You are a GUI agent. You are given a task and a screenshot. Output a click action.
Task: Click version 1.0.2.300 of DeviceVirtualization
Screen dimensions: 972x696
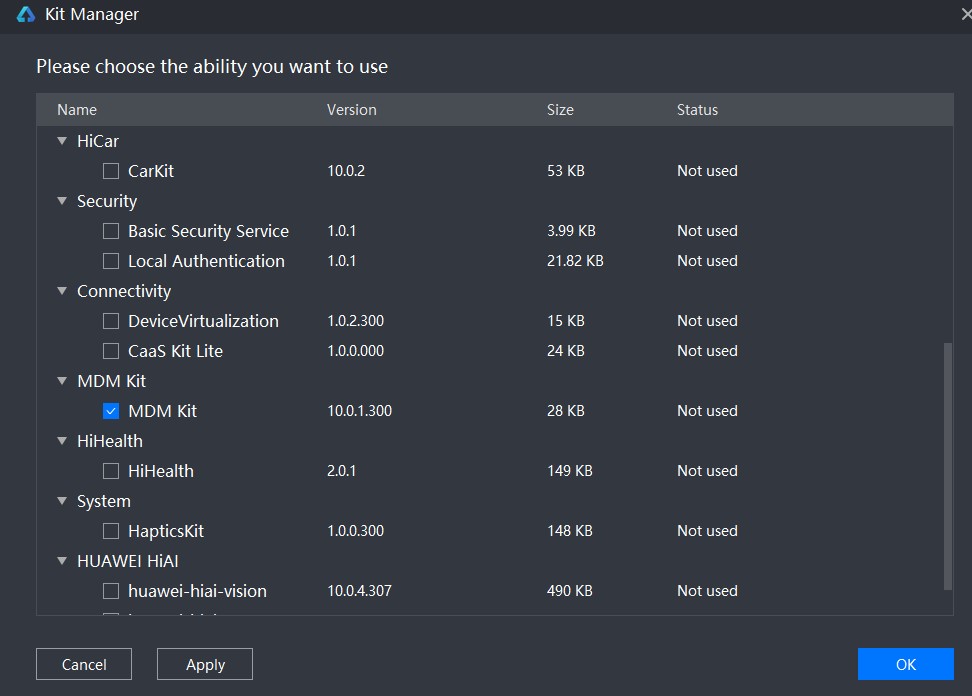pyautogui.click(x=356, y=320)
